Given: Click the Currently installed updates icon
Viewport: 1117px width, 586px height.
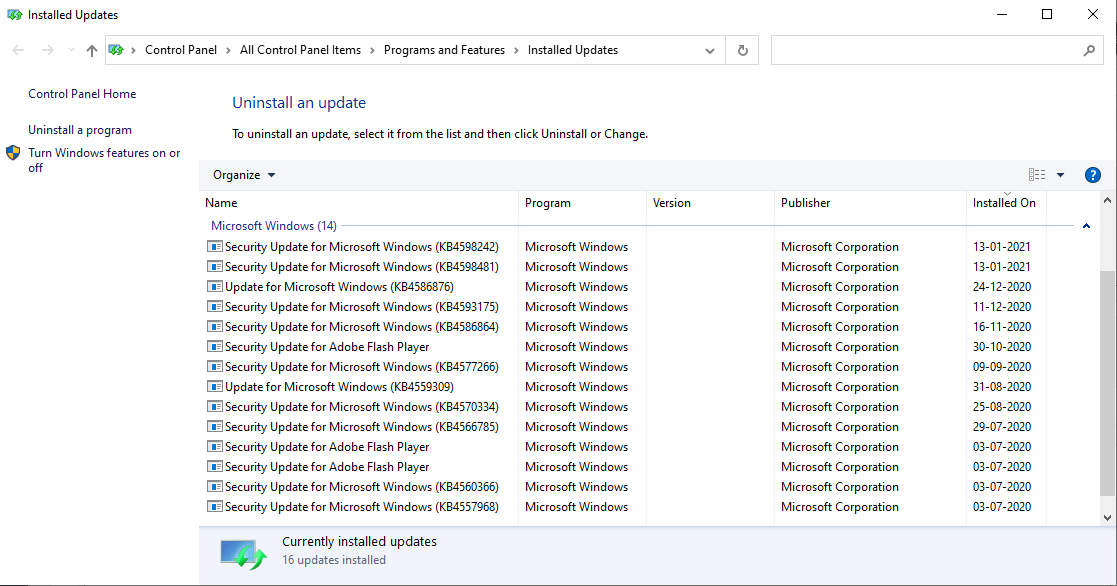Looking at the screenshot, I should point(243,553).
